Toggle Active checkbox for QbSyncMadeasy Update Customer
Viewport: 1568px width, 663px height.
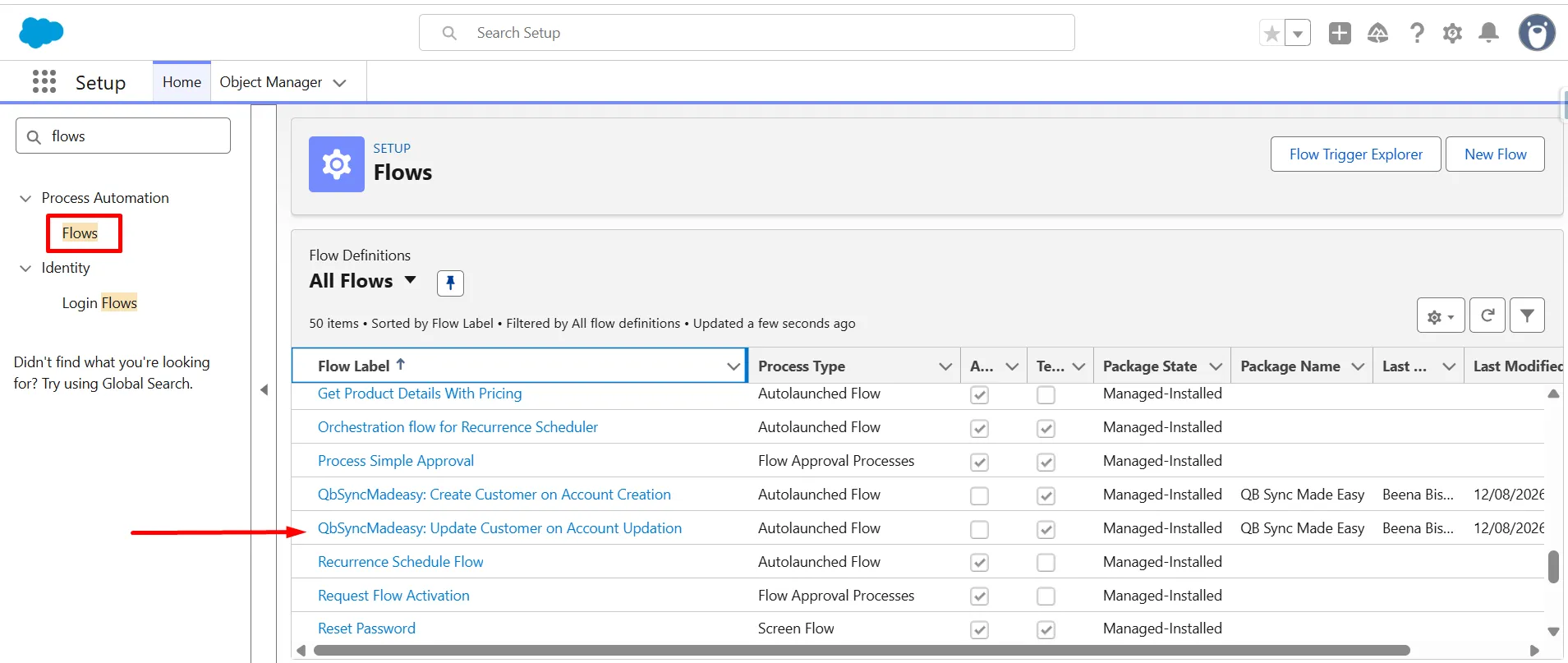click(x=979, y=529)
